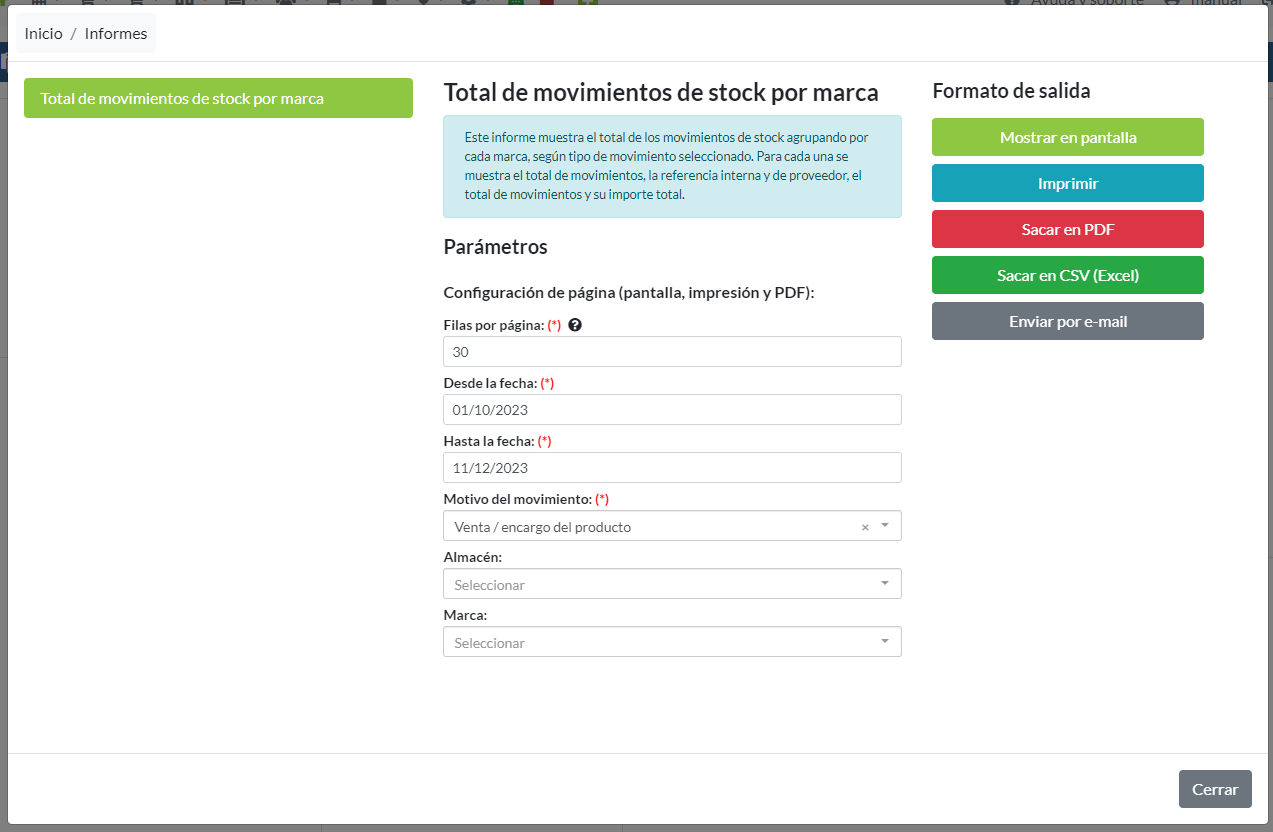This screenshot has height=832, width=1273.
Task: Clear Motivo del movimiento using the x icon
Action: (x=864, y=525)
